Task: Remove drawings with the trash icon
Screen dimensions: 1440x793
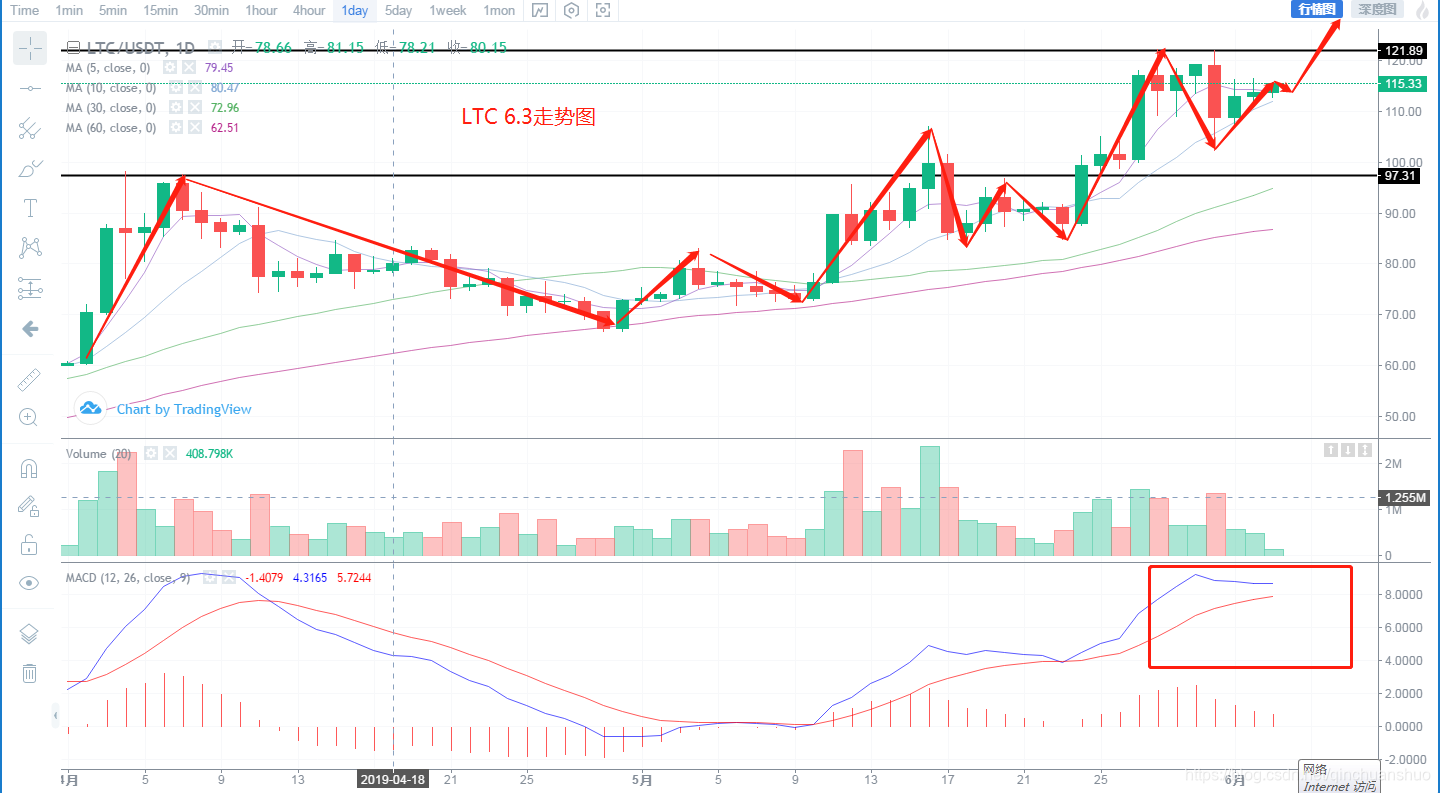Action: pos(30,673)
